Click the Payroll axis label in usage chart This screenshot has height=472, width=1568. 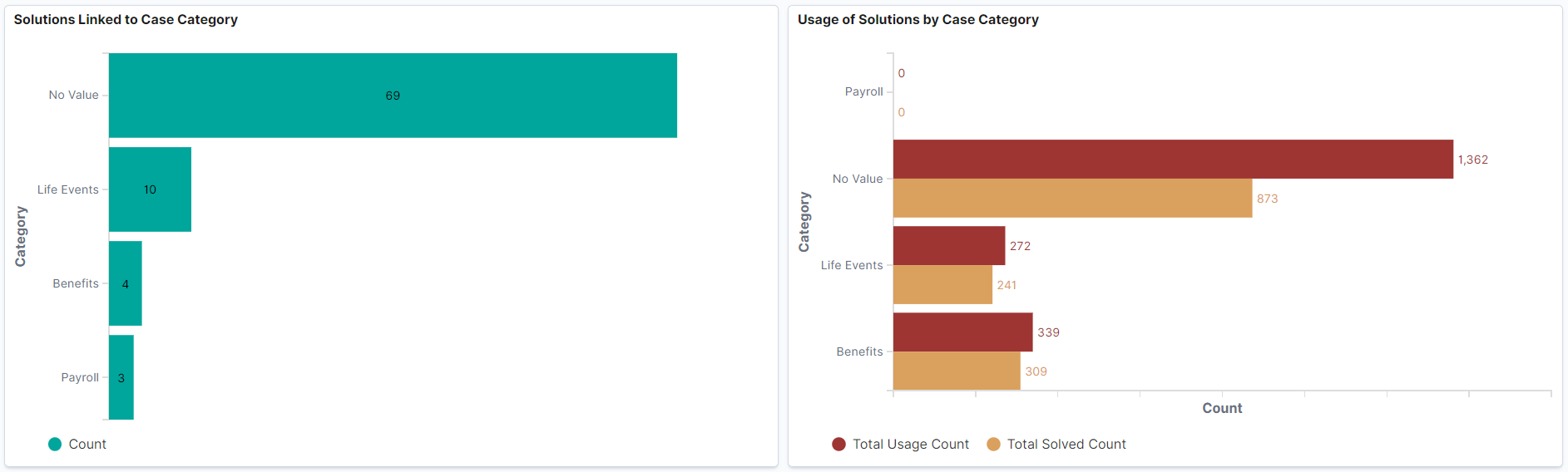863,91
